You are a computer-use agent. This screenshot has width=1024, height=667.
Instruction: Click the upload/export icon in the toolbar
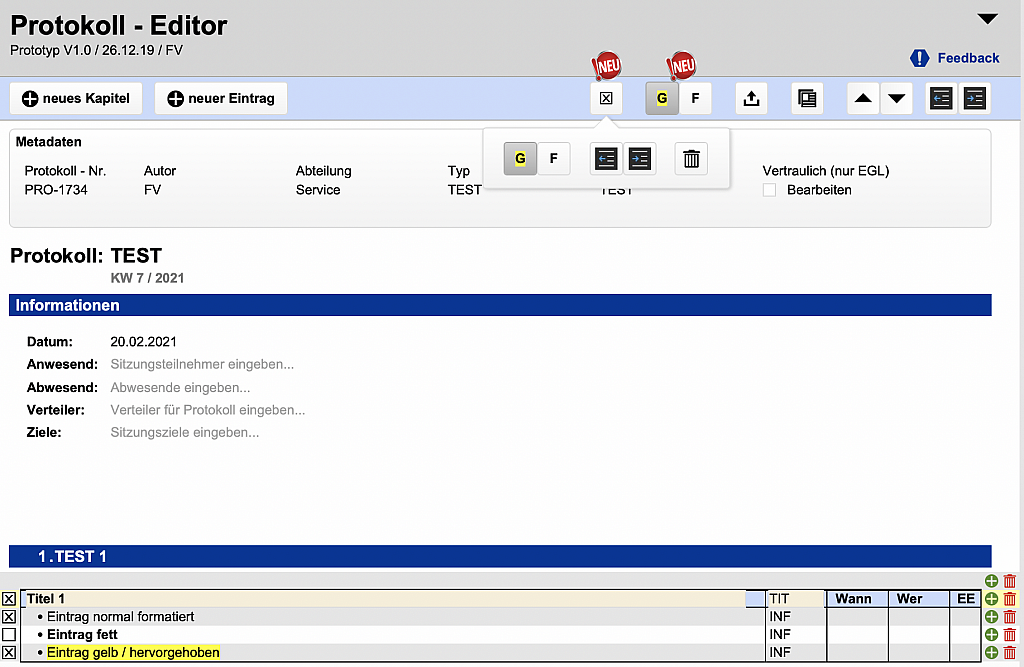click(751, 99)
